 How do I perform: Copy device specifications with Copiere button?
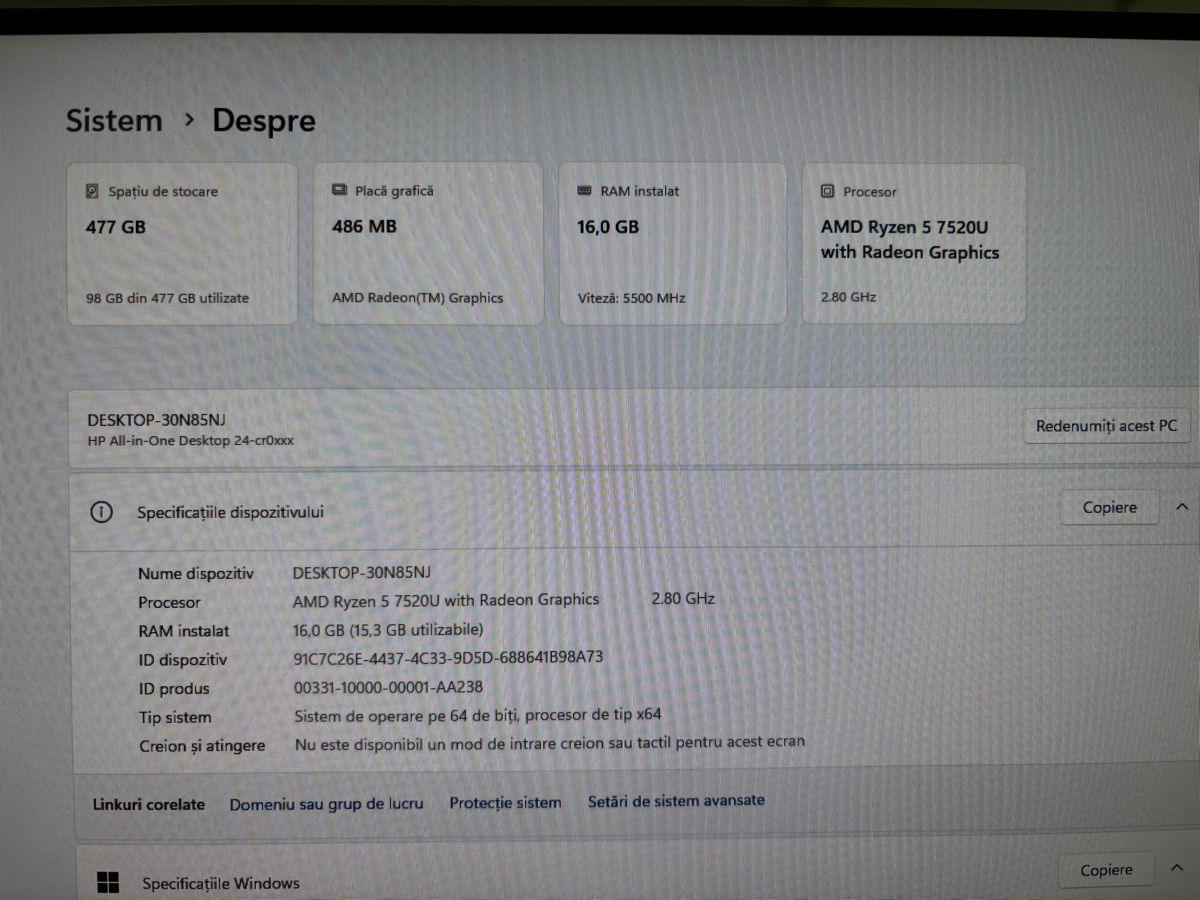pos(1109,508)
